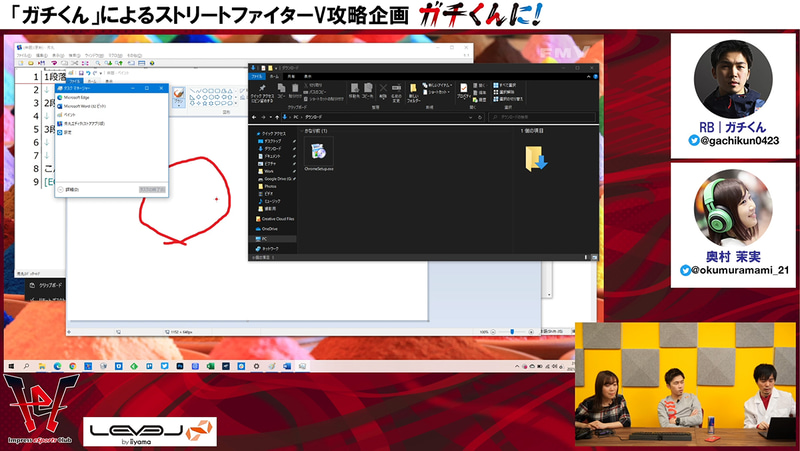Open the New item dropdown in Explorer
The width and height of the screenshot is (800, 451).
436,85
